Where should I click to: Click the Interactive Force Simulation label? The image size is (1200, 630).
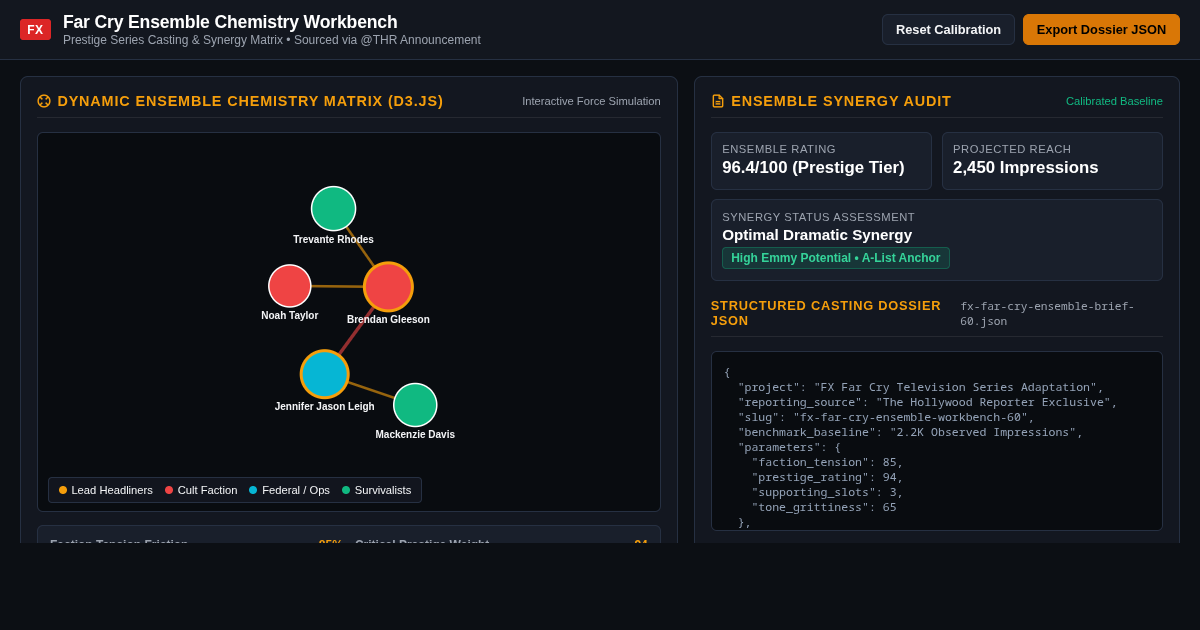tap(591, 101)
